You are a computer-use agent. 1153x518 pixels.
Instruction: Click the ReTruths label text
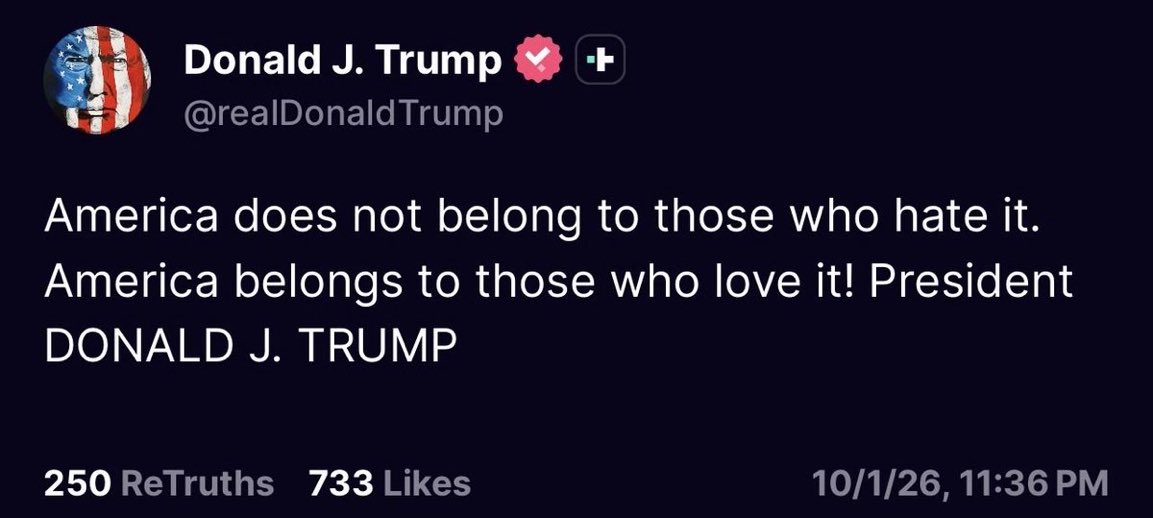(x=196, y=483)
